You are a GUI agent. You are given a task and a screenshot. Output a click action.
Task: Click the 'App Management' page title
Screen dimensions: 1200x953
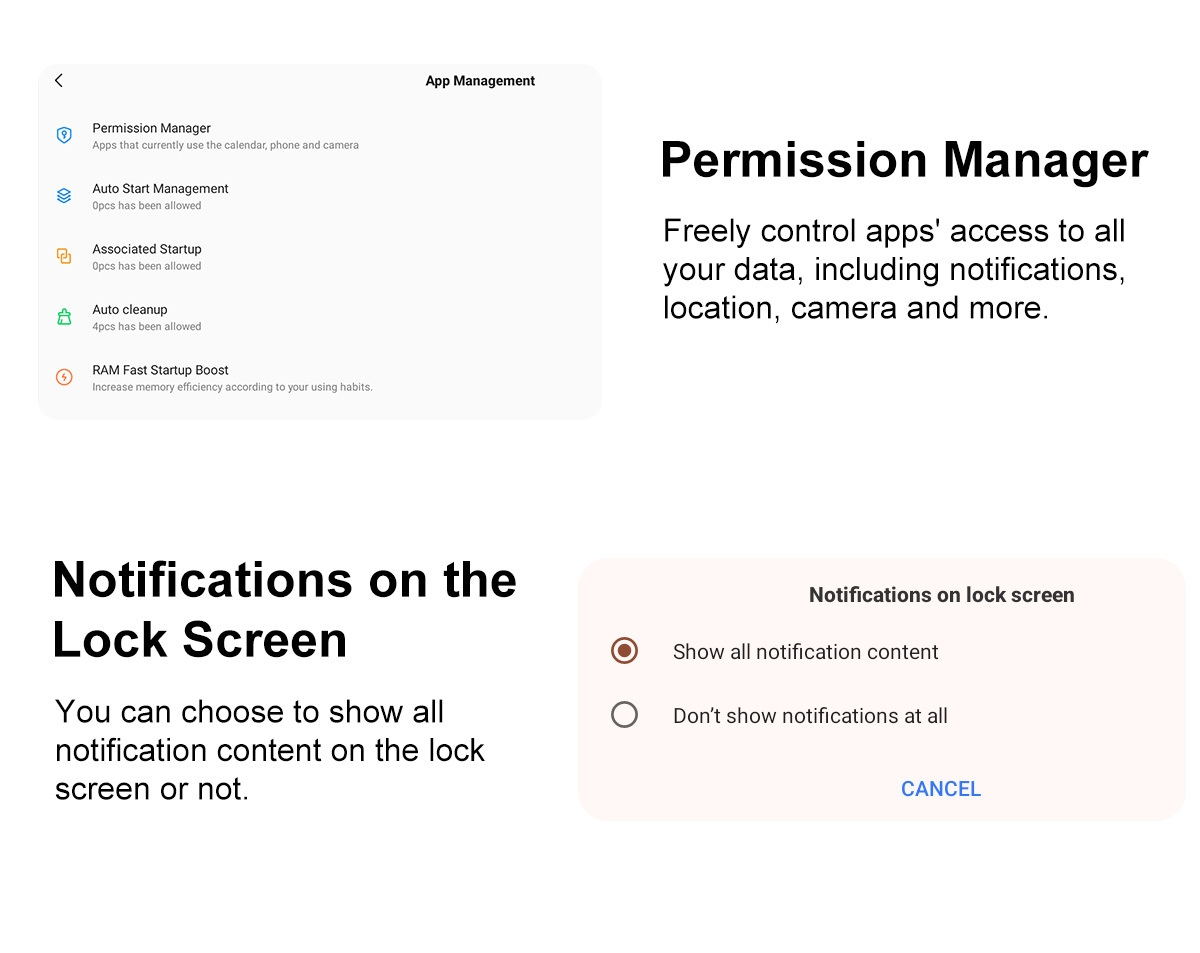pyautogui.click(x=480, y=81)
